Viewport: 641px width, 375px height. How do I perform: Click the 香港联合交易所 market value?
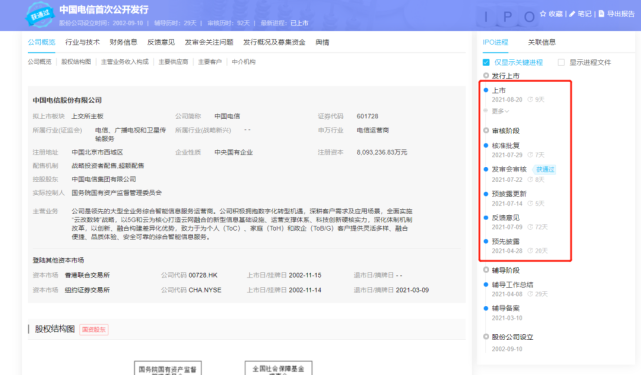pos(87,275)
